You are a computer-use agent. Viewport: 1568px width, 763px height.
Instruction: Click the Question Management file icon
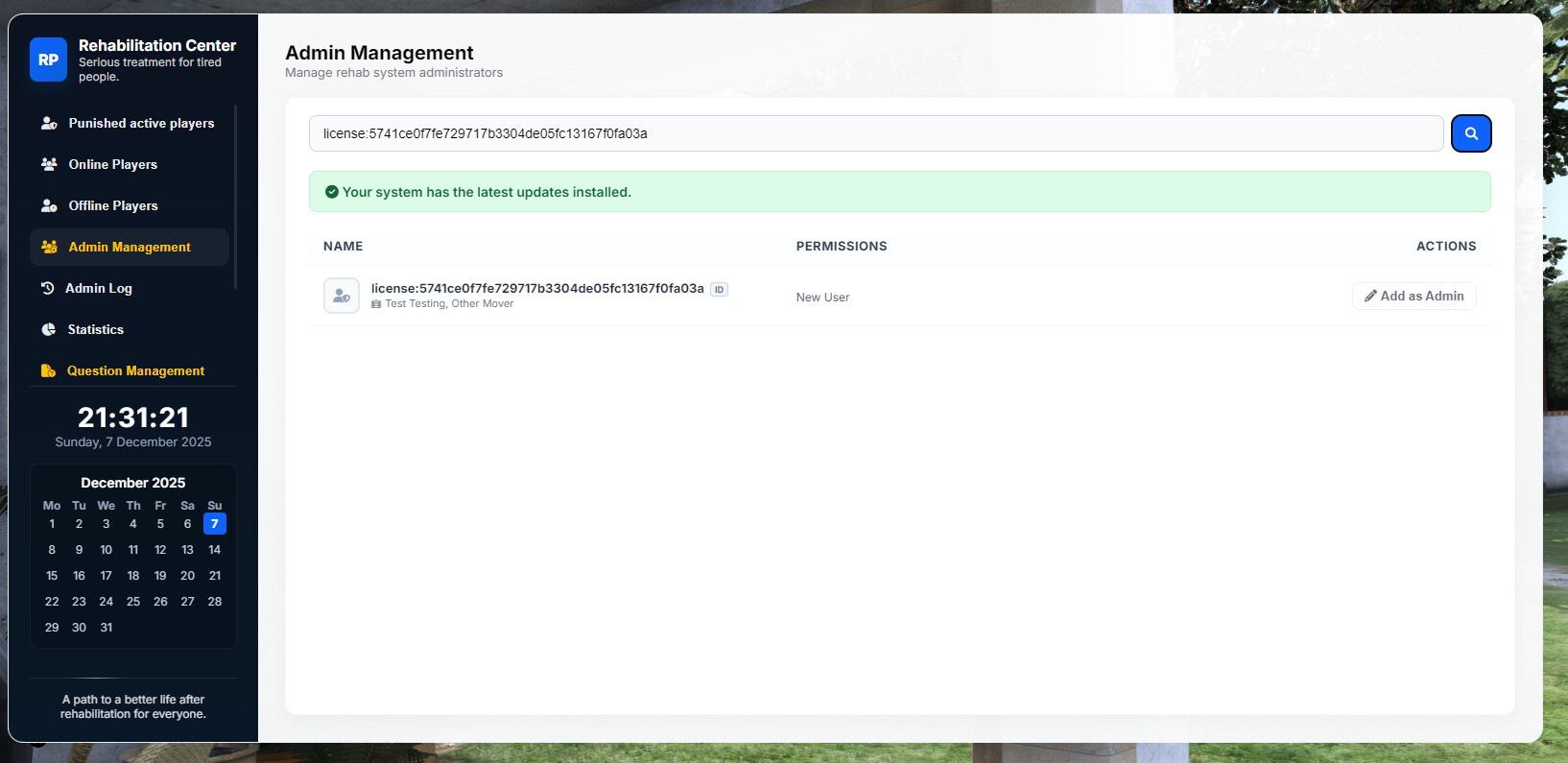point(48,371)
